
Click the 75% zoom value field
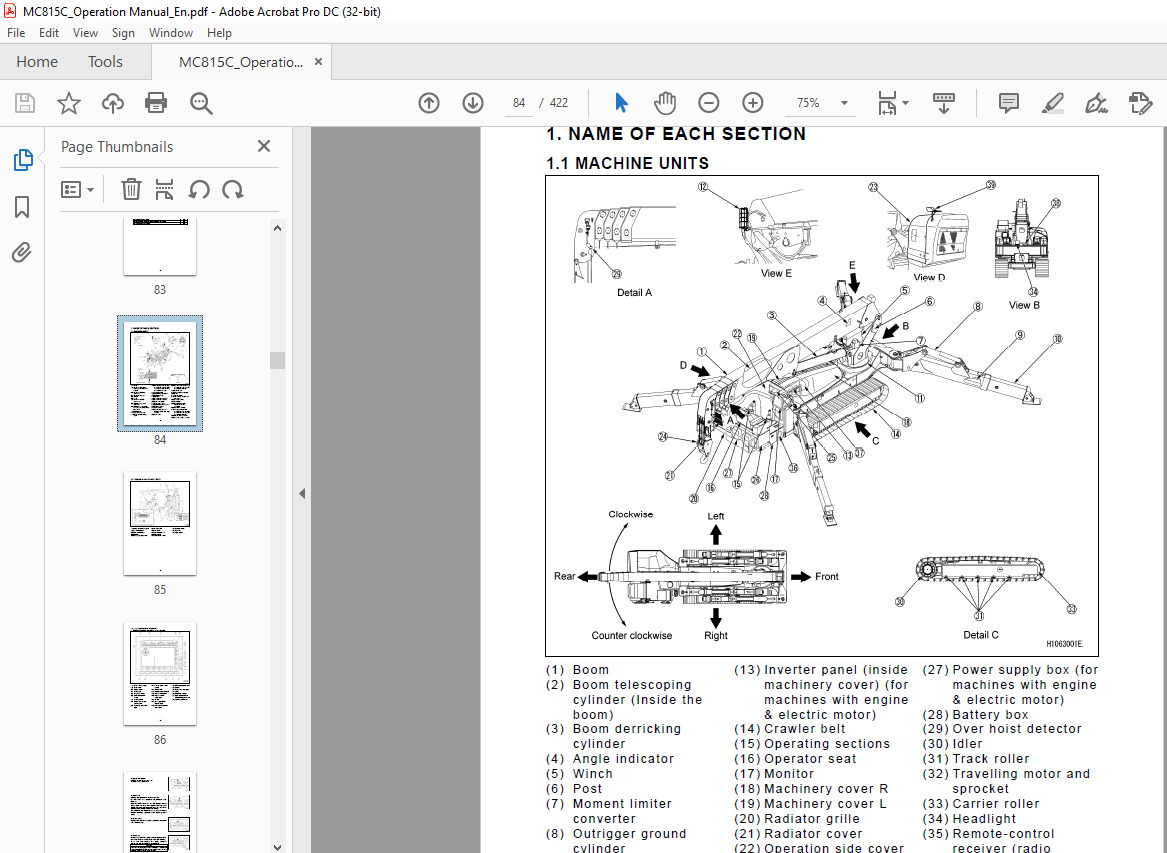pyautogui.click(x=808, y=103)
